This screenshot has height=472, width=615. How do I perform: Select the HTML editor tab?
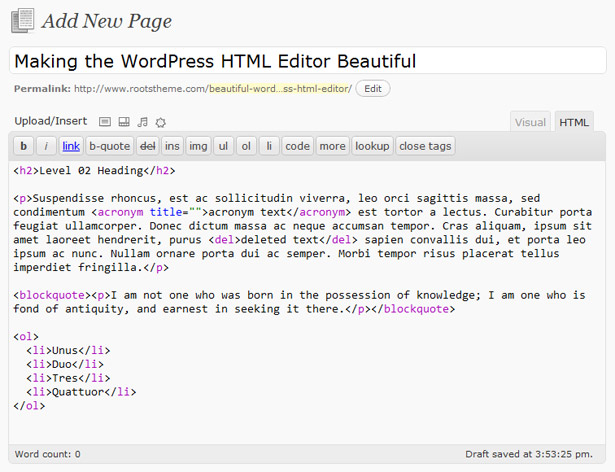(x=574, y=122)
